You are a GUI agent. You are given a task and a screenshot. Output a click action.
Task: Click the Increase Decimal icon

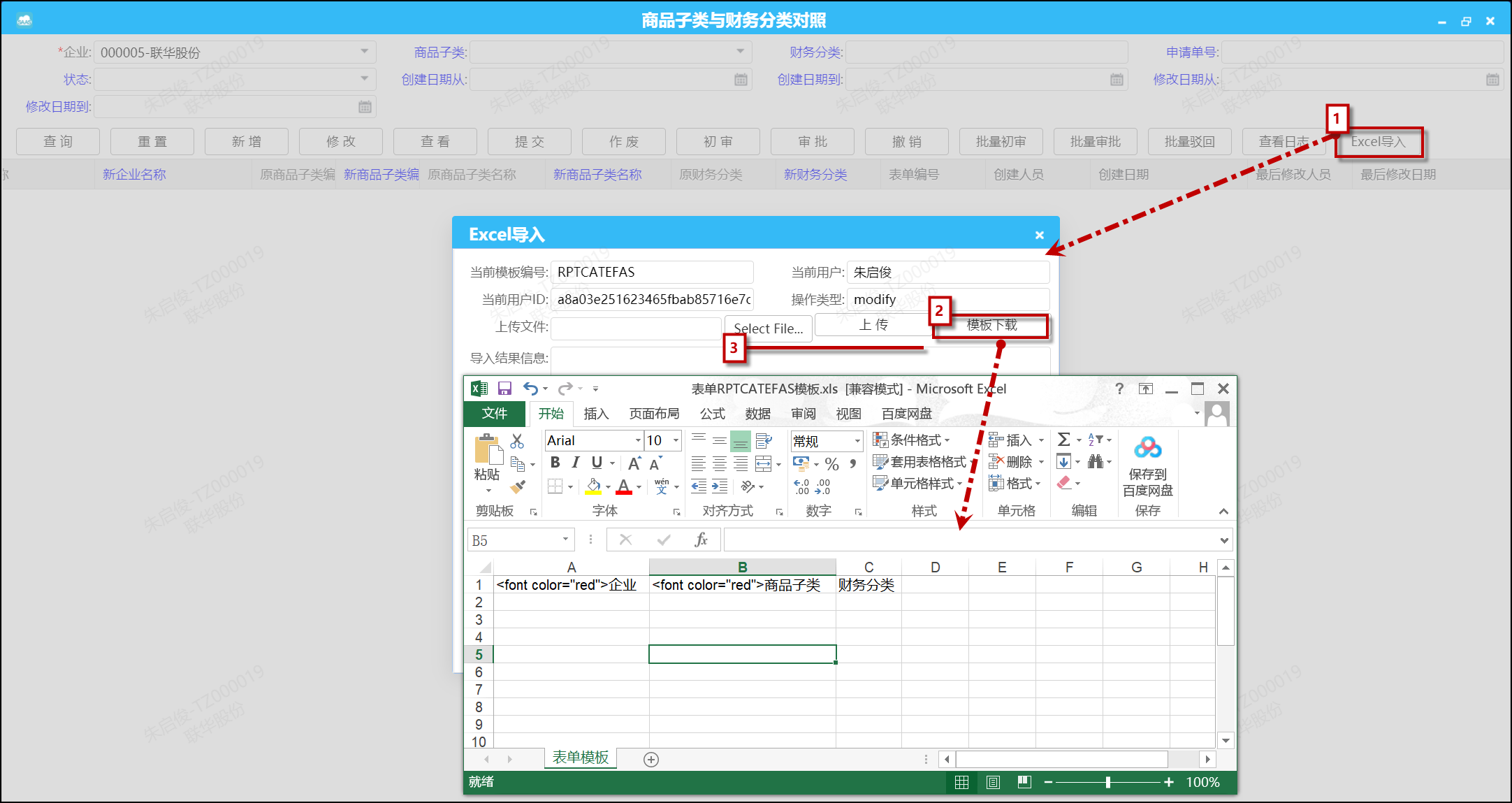[801, 486]
